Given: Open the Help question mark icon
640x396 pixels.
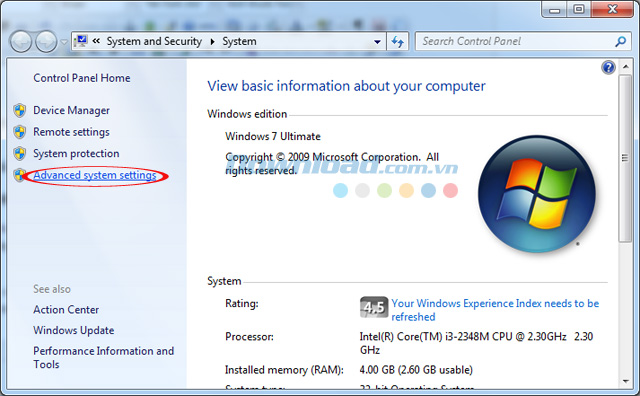Looking at the screenshot, I should tap(608, 67).
